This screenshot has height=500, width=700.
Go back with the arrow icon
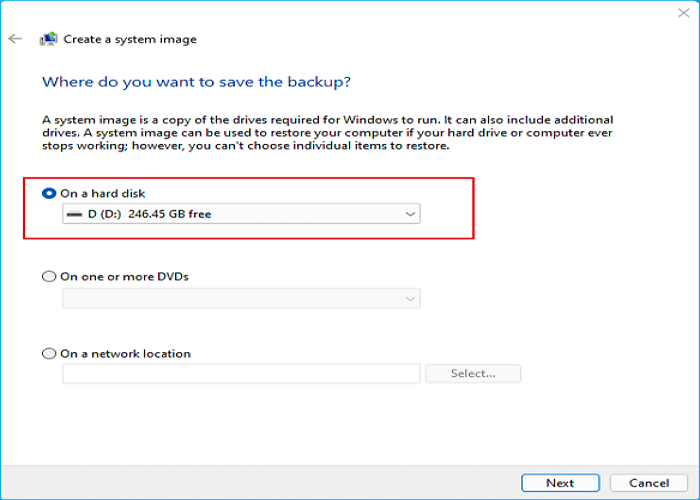[x=15, y=39]
